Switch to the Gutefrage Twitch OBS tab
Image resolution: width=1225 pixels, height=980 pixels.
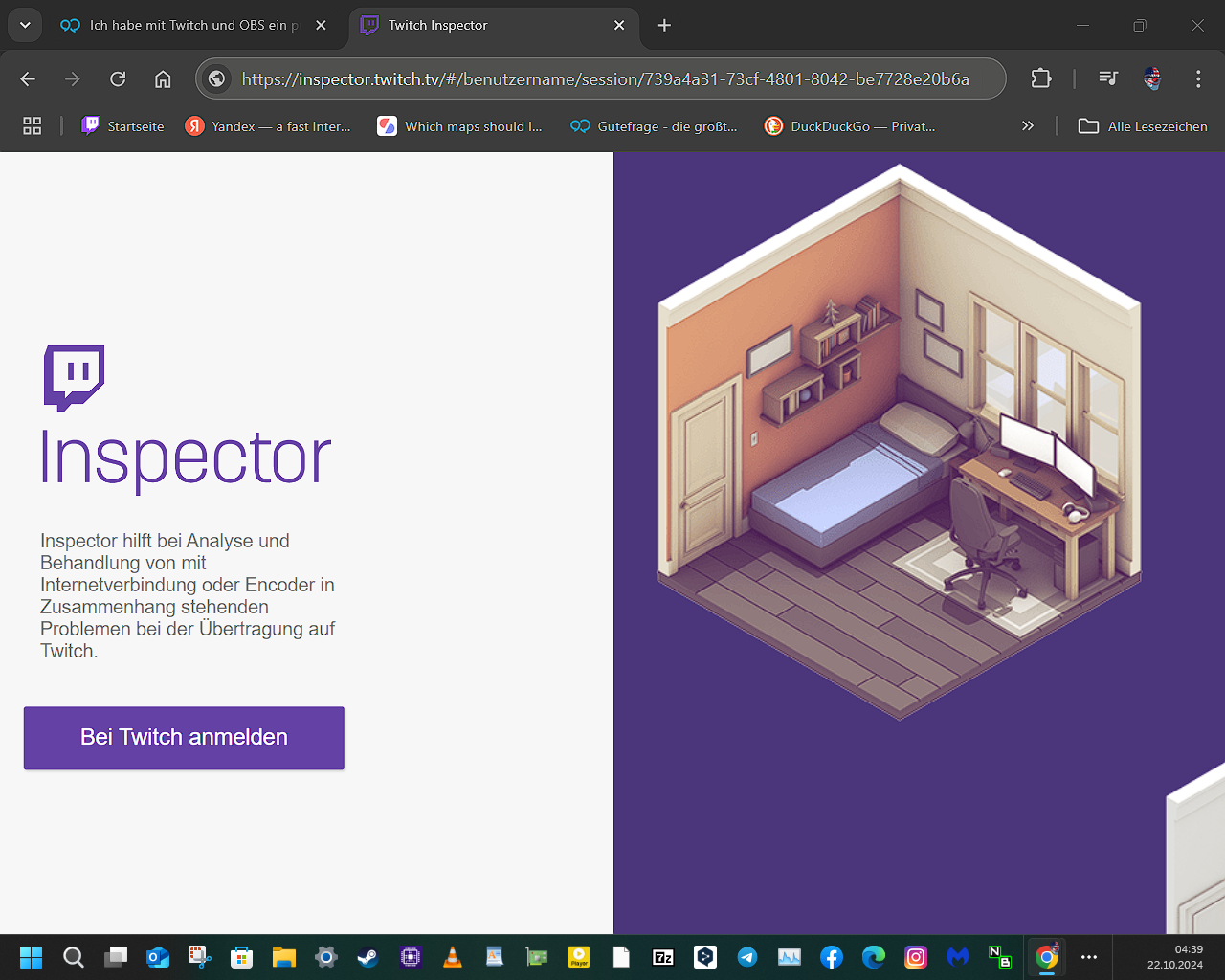pyautogui.click(x=191, y=26)
